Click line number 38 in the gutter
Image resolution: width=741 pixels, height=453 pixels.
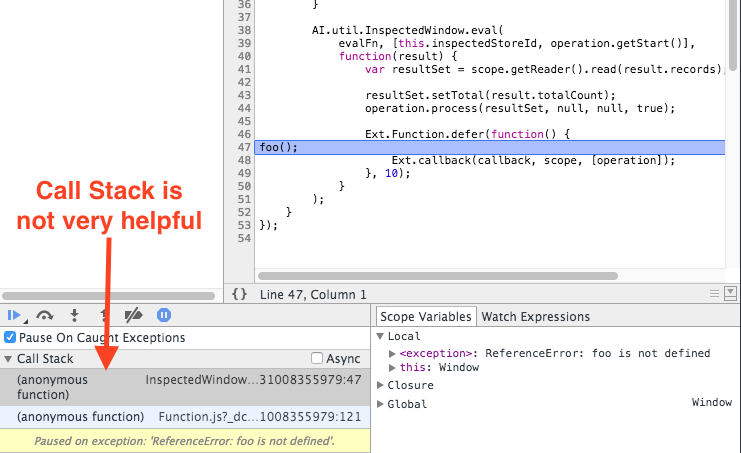coord(244,30)
